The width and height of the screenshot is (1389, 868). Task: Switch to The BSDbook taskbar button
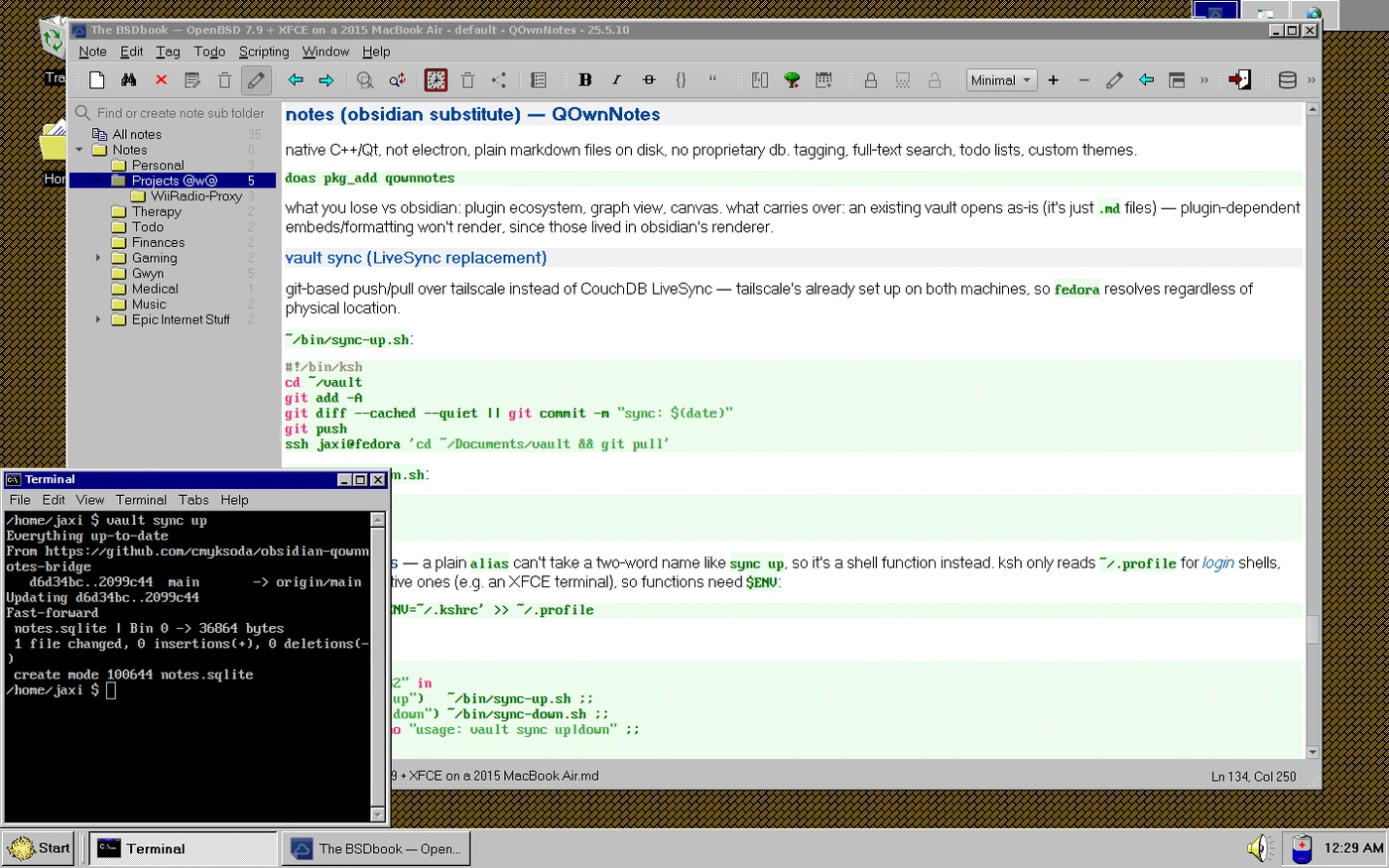pyautogui.click(x=376, y=848)
